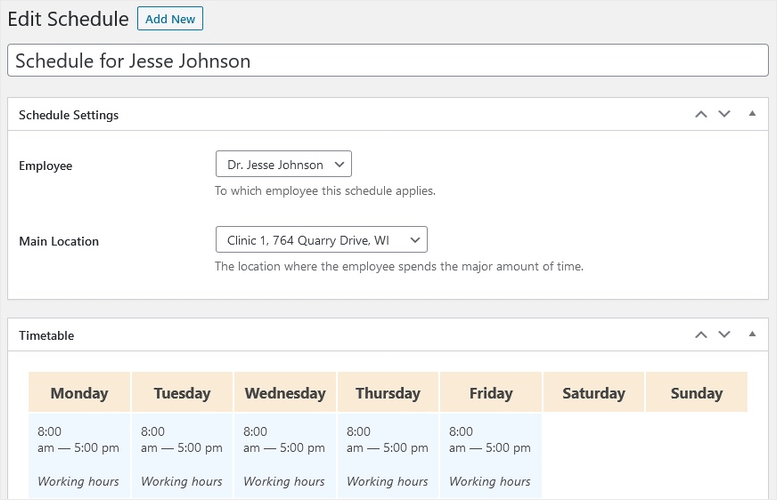
Task: Click the Main Location field label
Action: tap(59, 241)
